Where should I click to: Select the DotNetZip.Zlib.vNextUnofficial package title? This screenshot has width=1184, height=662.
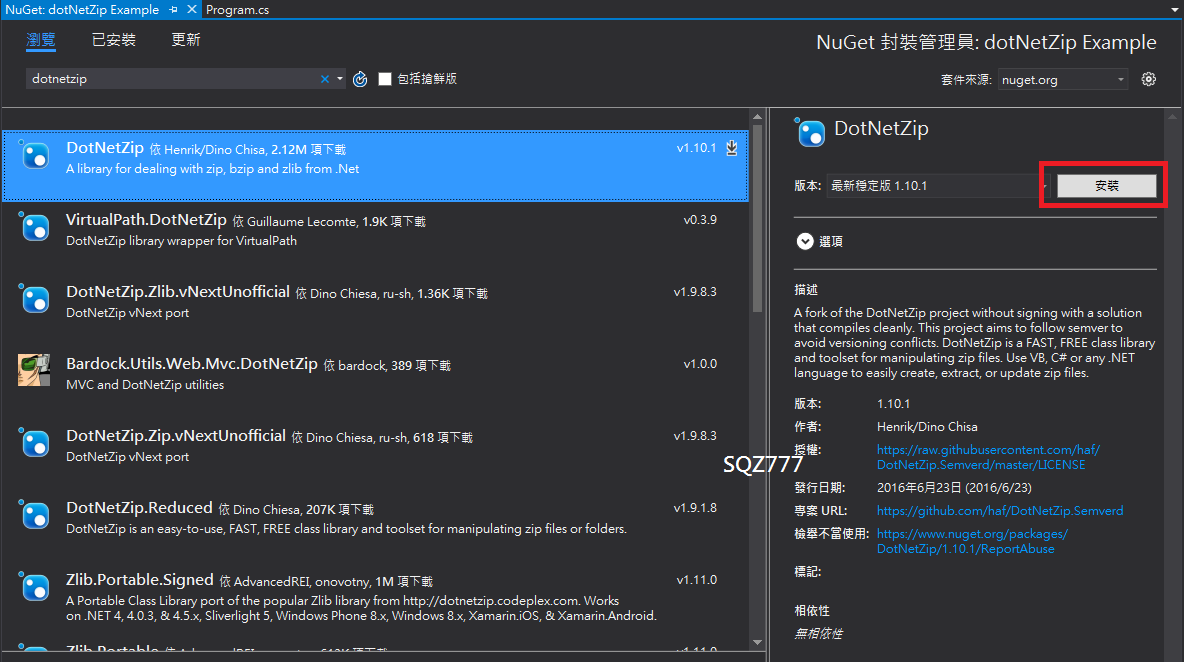[x=177, y=291]
